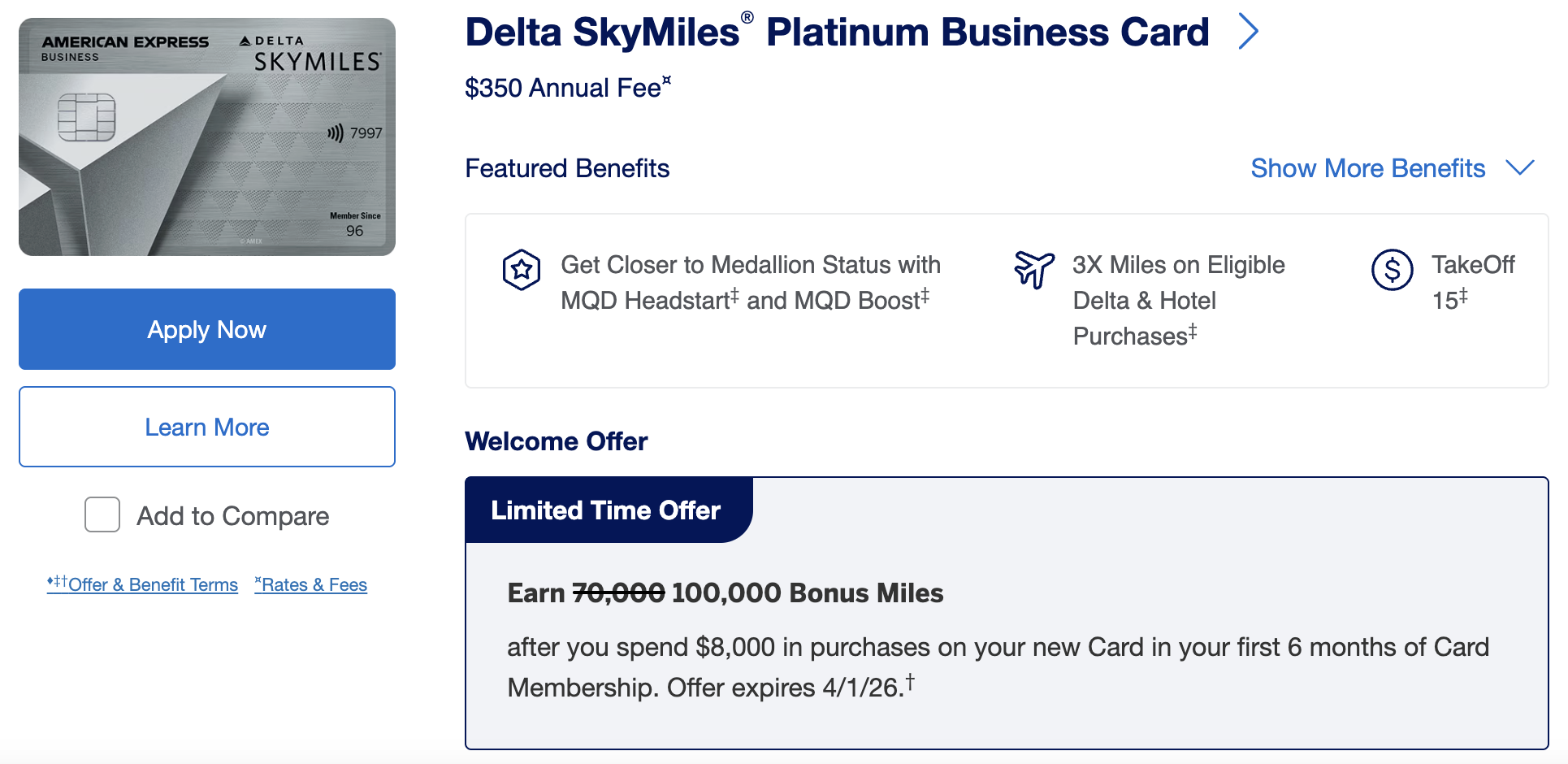The width and height of the screenshot is (1568, 764).
Task: Click the right chevron beside the card title
Action: coord(1248,33)
